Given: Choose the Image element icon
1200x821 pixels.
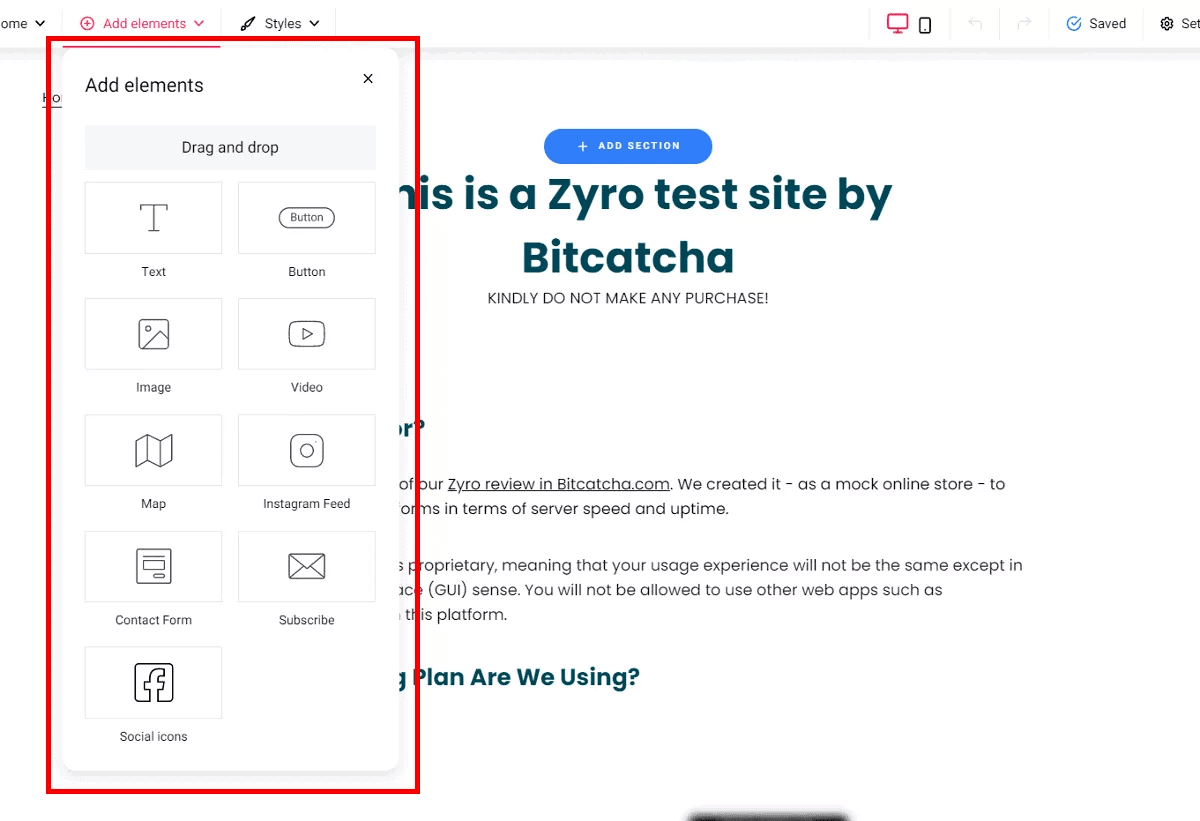Looking at the screenshot, I should tap(153, 334).
